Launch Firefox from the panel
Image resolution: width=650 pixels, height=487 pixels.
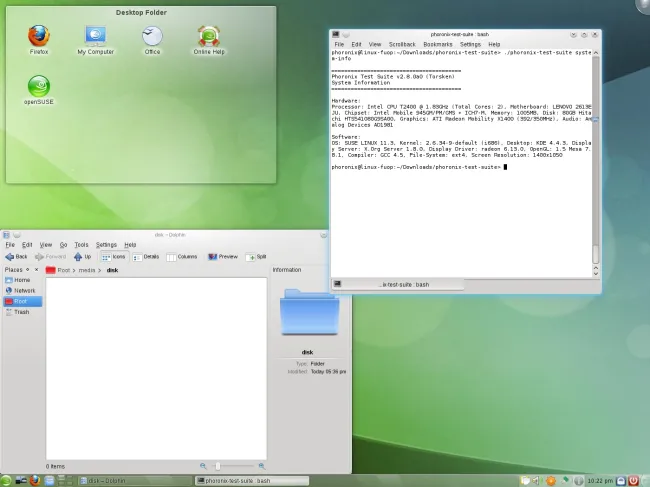coord(35,481)
